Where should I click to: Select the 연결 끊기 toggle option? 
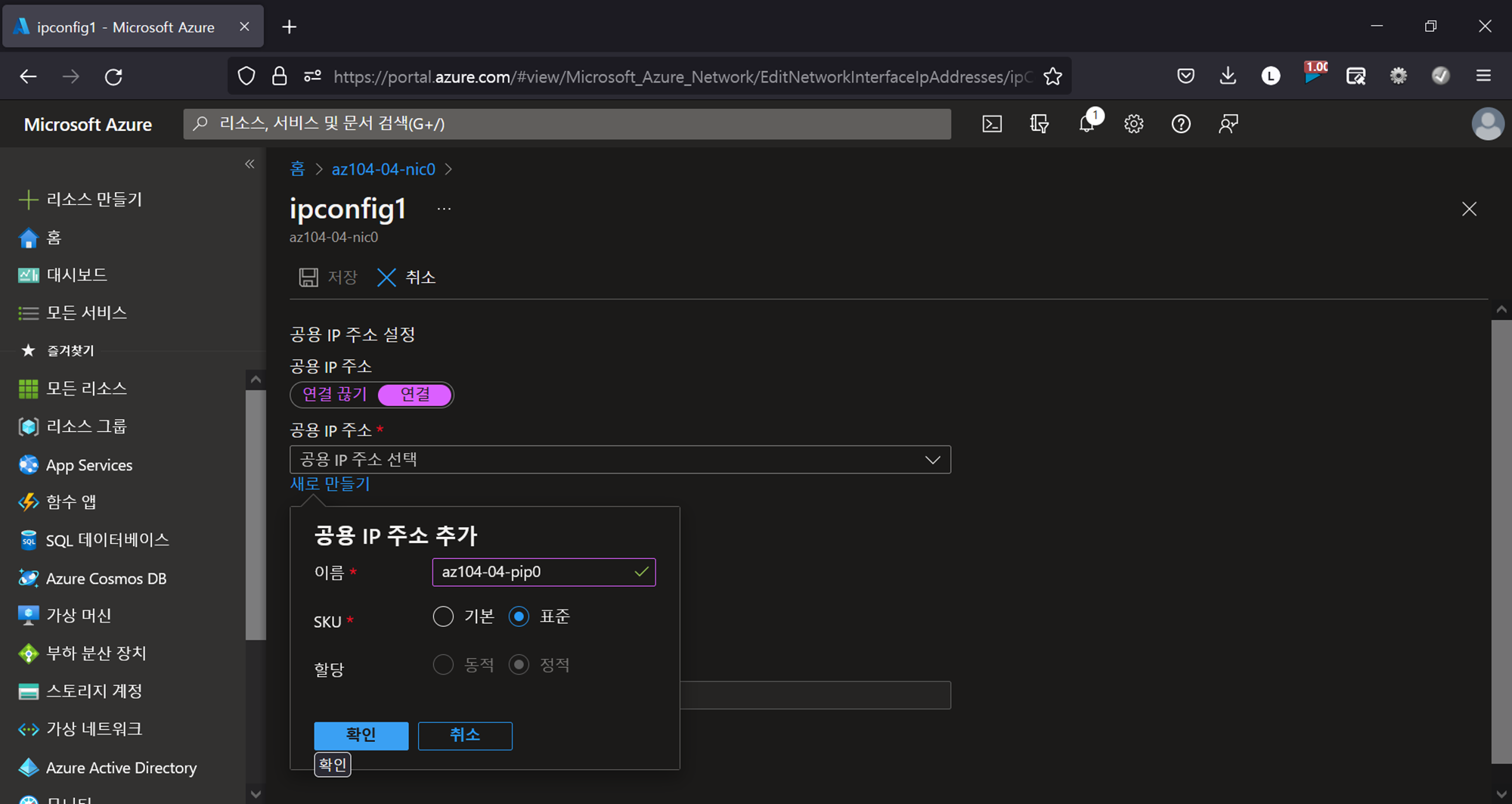[x=334, y=394]
